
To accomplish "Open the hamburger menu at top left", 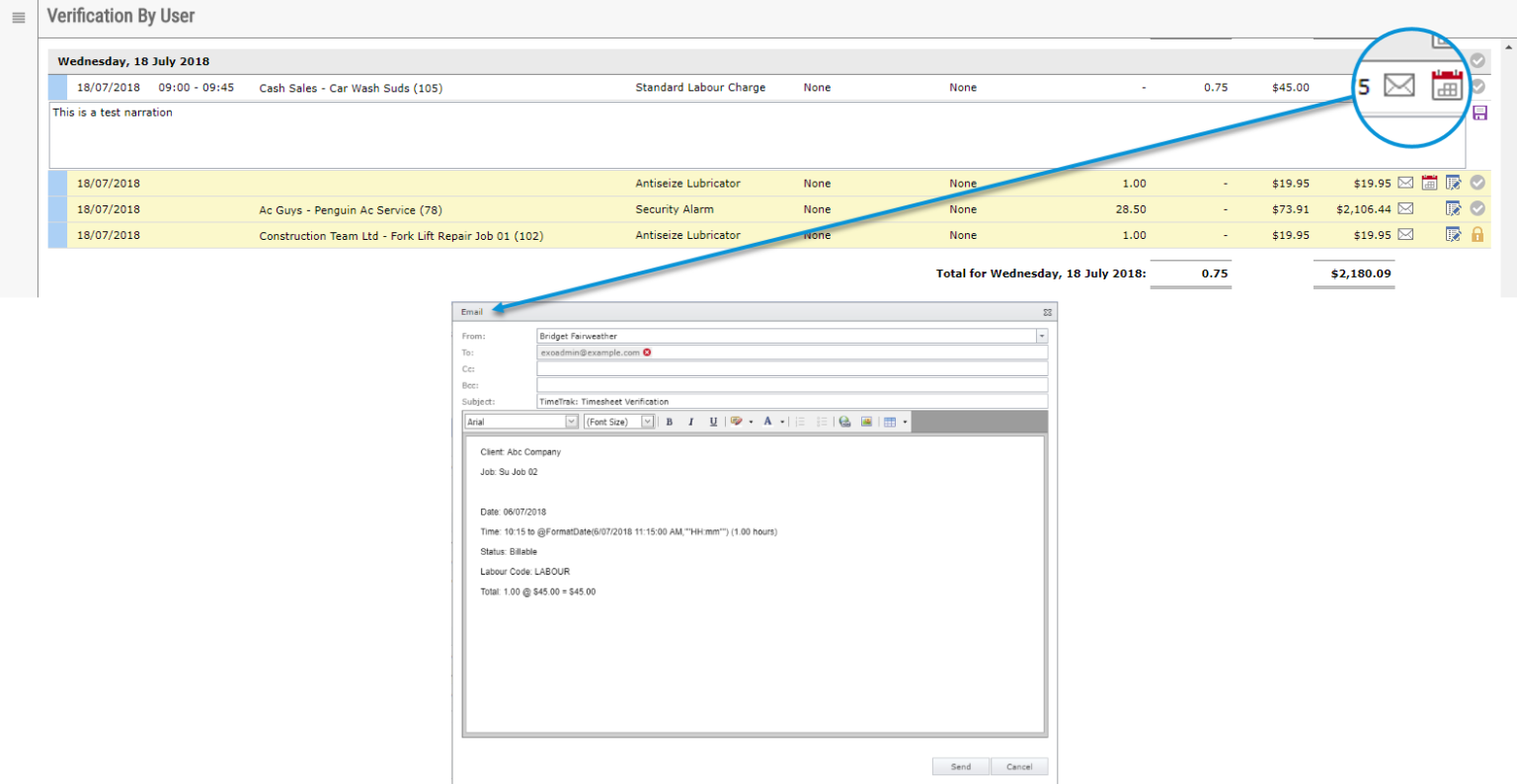I will pos(17,16).
